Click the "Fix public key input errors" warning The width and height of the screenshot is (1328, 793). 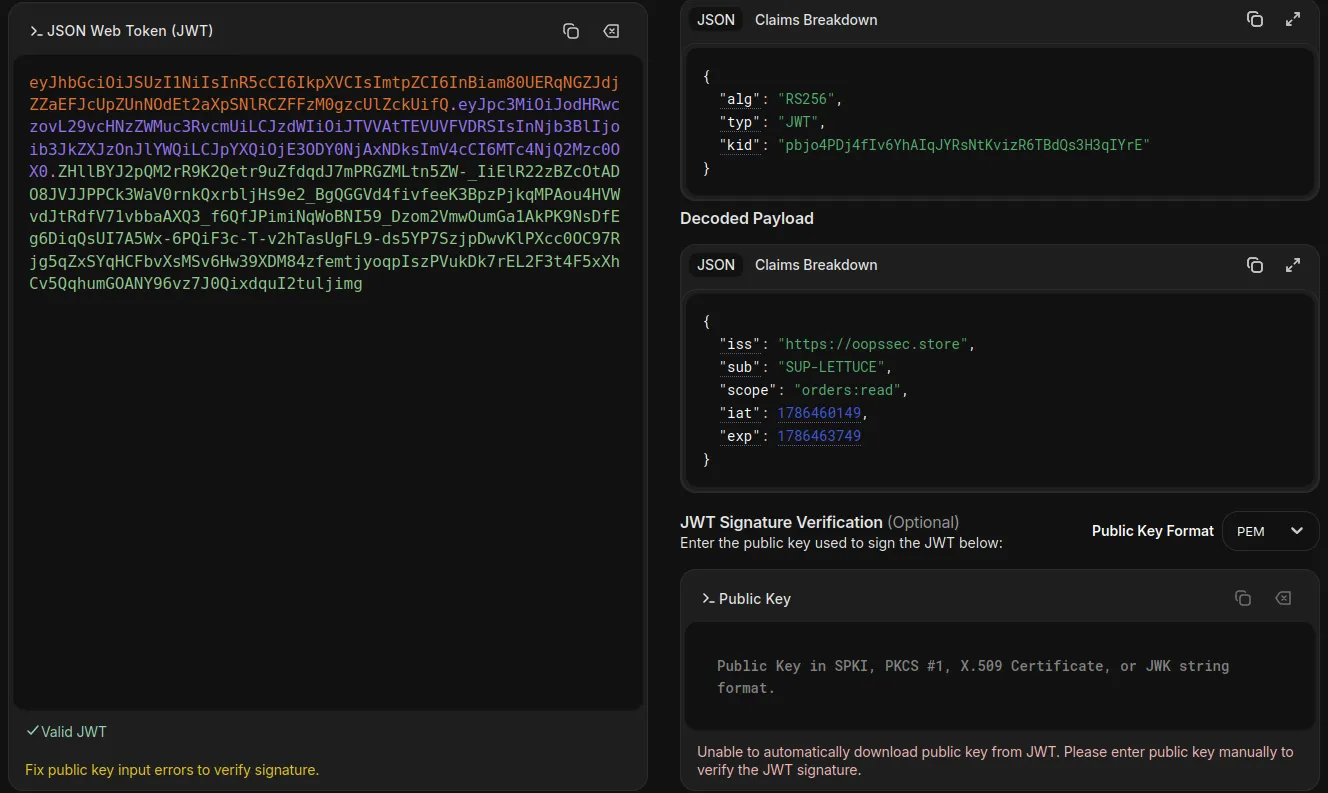[x=172, y=770]
